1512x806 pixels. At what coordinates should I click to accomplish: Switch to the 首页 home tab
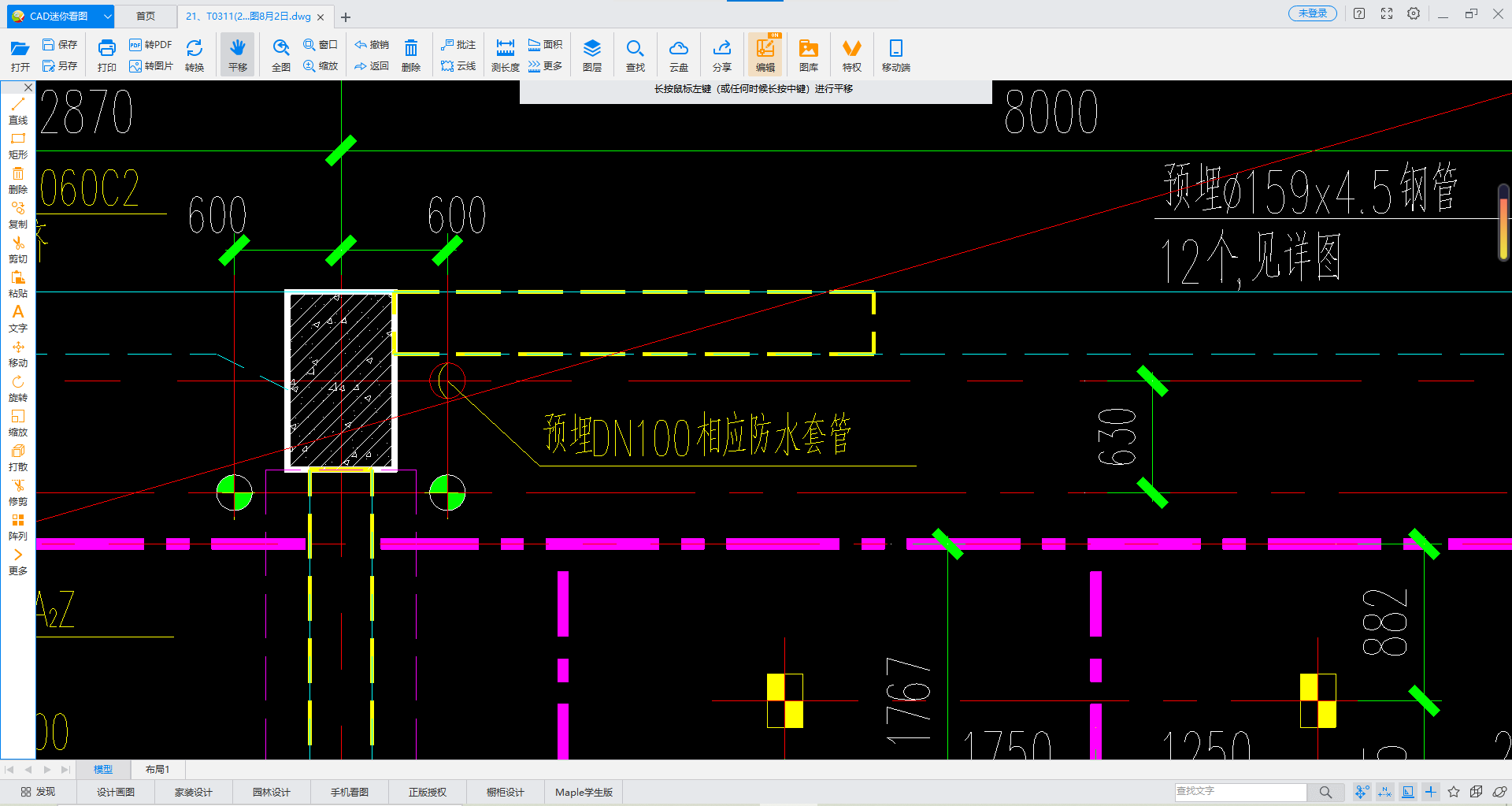tap(146, 16)
